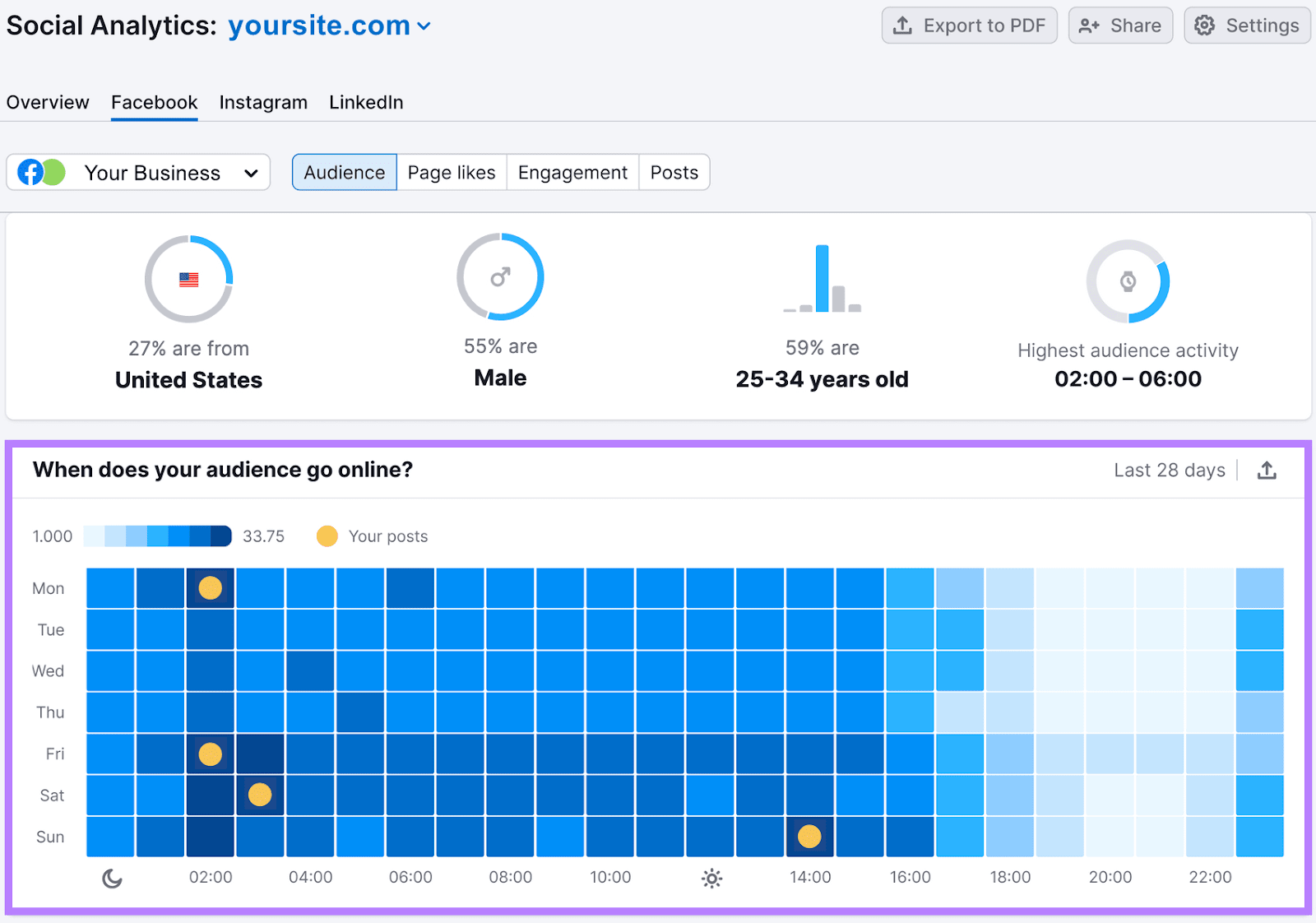Switch to Page likes view
The image size is (1316, 923).
(452, 173)
